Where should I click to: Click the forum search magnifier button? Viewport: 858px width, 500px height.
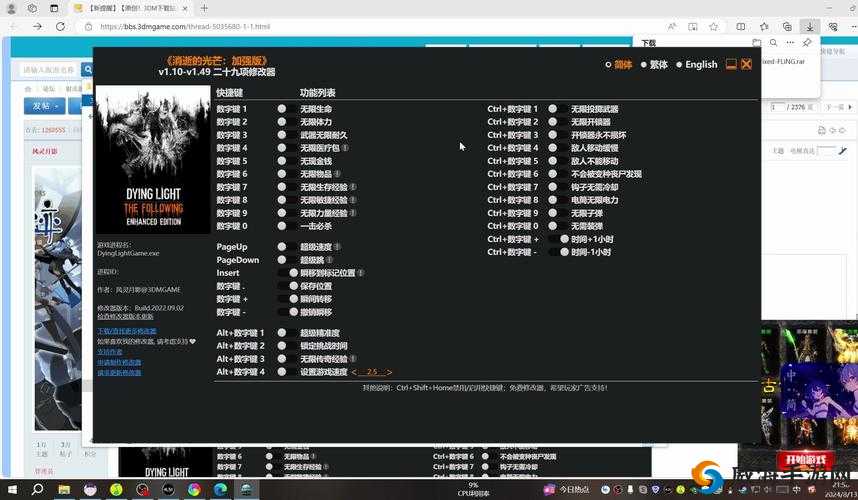click(x=88, y=69)
